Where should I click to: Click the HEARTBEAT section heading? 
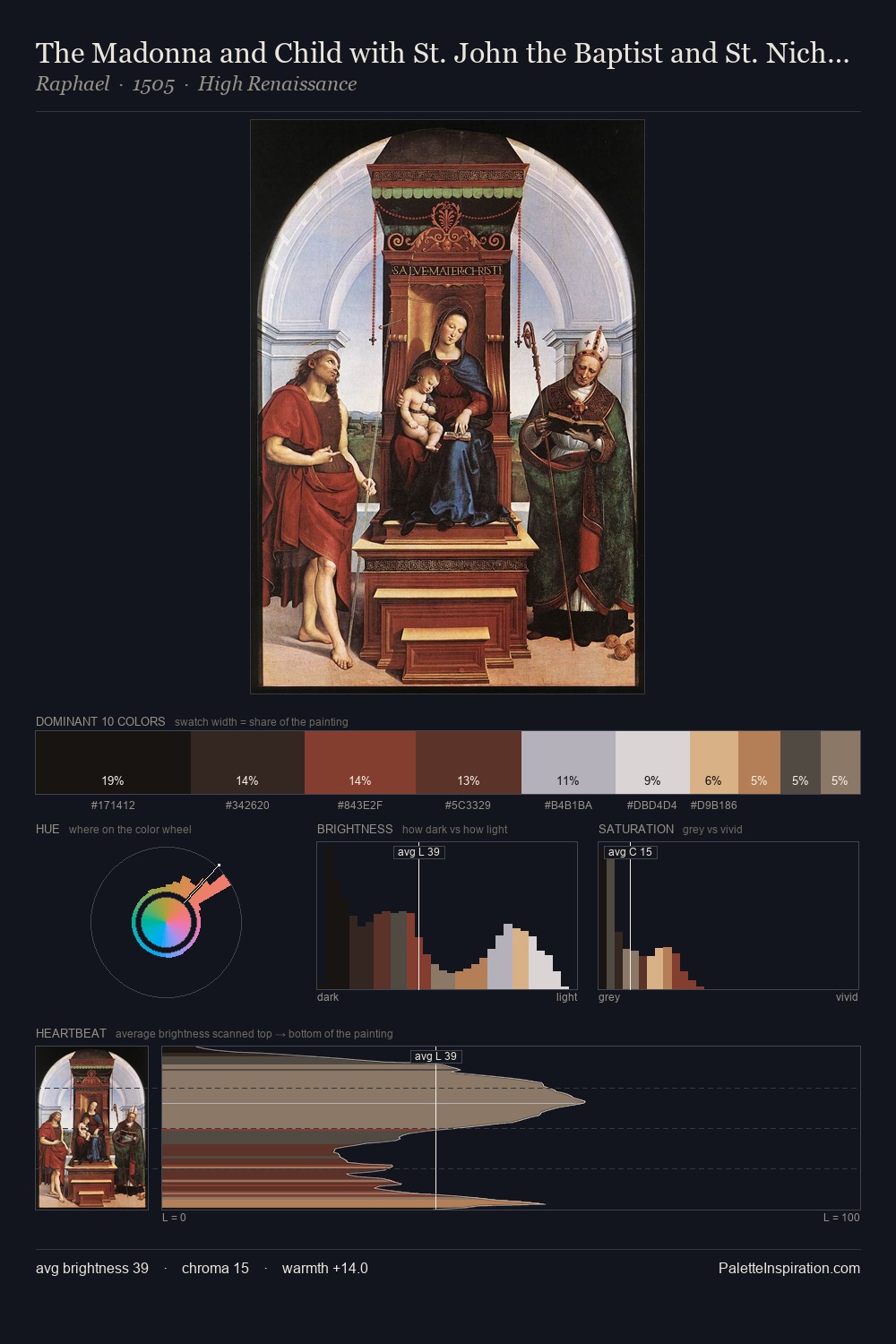[71, 1033]
